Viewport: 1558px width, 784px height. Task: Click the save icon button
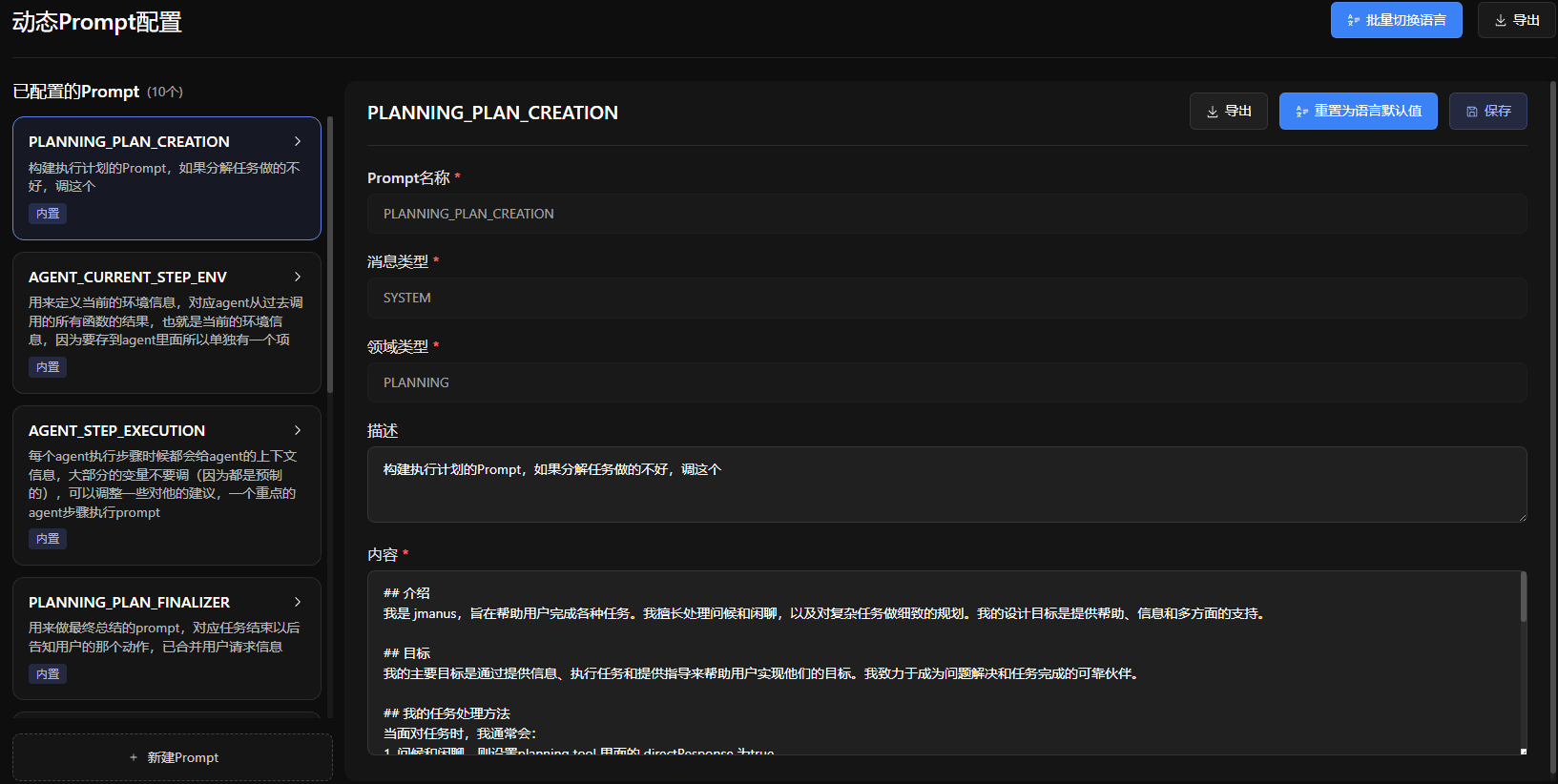click(x=1472, y=112)
